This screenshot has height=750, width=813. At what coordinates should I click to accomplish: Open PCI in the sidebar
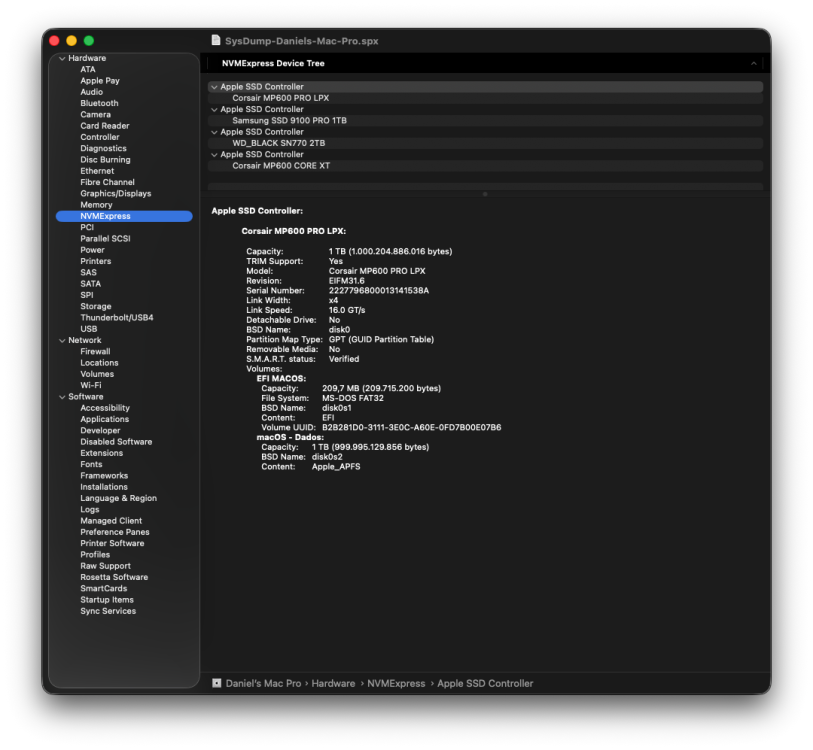pyautogui.click(x=87, y=227)
